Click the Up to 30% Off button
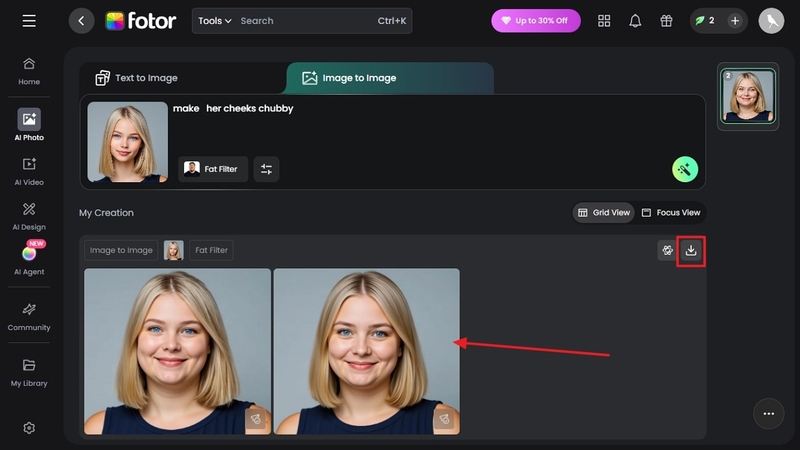Image resolution: width=800 pixels, height=450 pixels. tap(535, 21)
